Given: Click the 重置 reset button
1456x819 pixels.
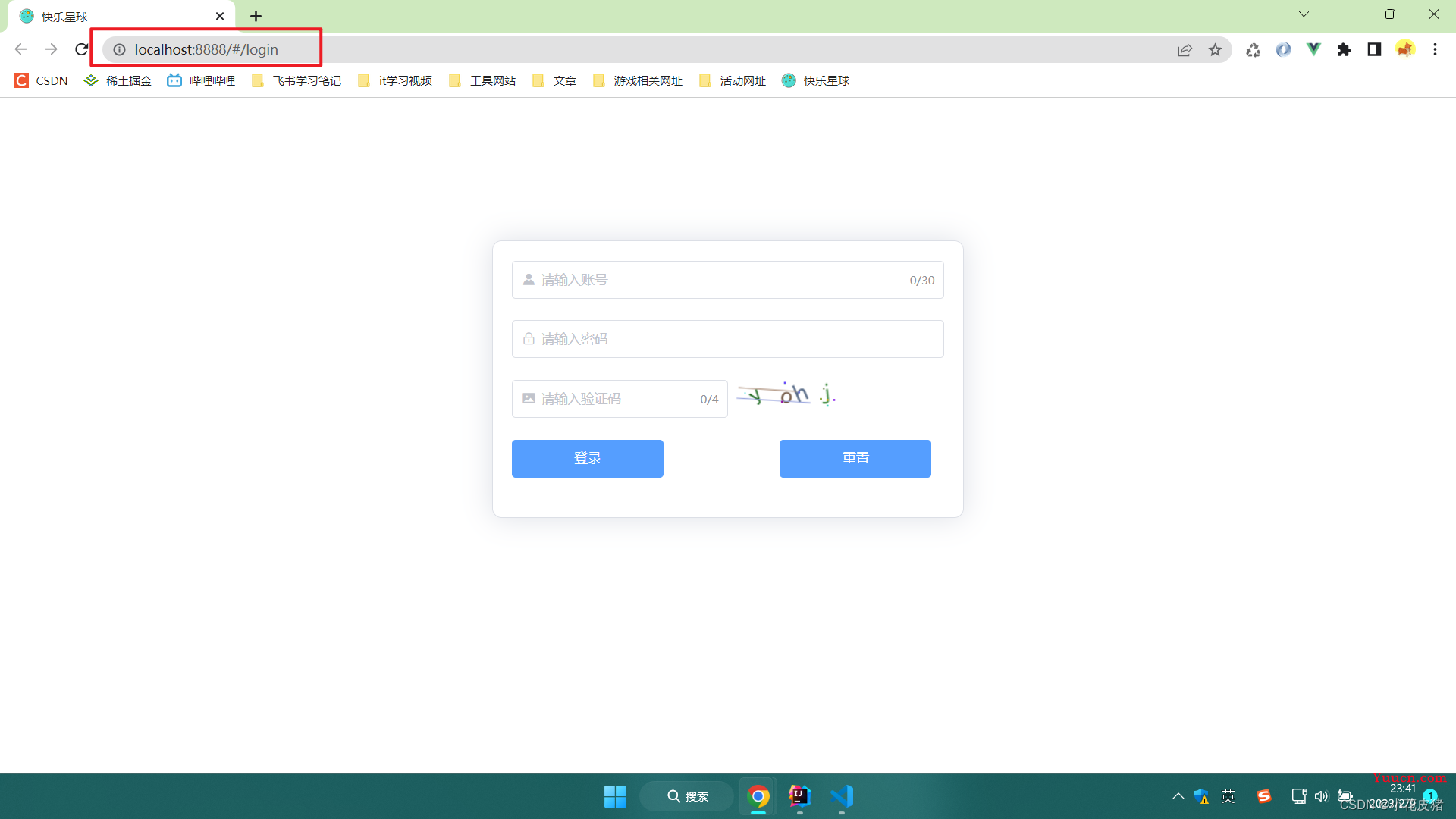Looking at the screenshot, I should (855, 459).
